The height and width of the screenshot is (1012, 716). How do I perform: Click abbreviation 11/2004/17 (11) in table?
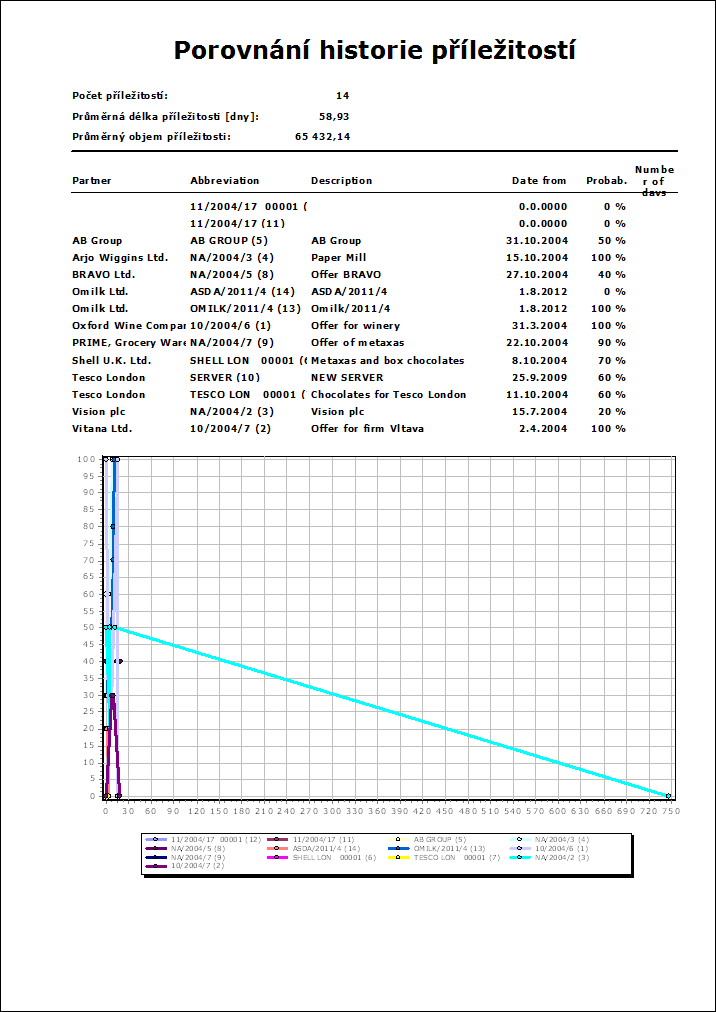238,223
